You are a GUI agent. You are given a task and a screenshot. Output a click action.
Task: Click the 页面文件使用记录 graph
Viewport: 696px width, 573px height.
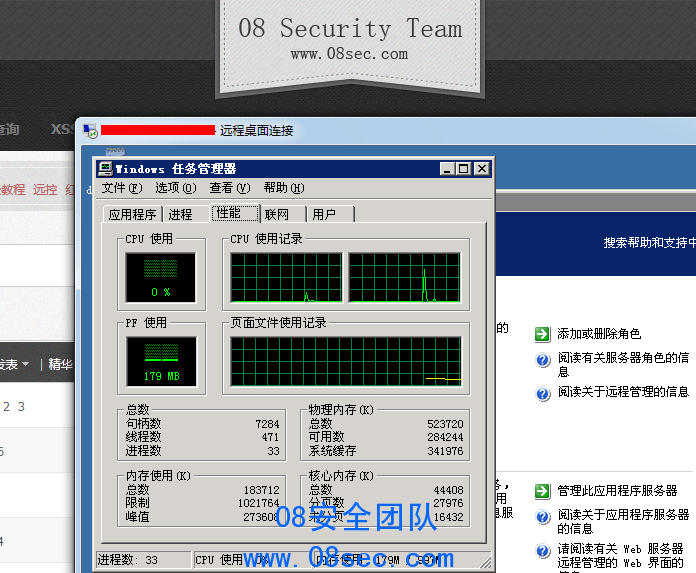coord(346,361)
